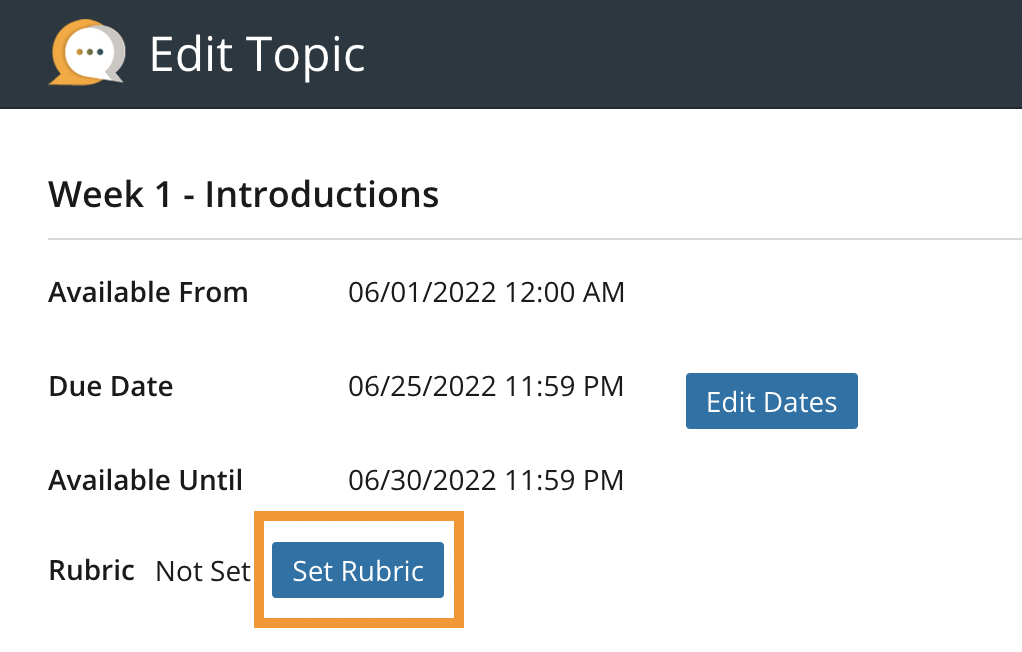Select the Week 1 - Introductions heading
This screenshot has width=1022, height=652.
243,193
